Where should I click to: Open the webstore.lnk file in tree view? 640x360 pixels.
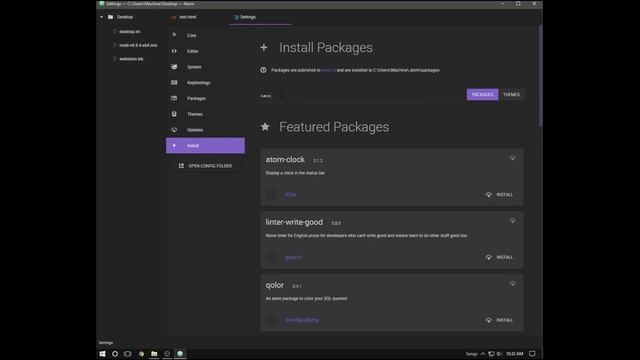(x=131, y=59)
